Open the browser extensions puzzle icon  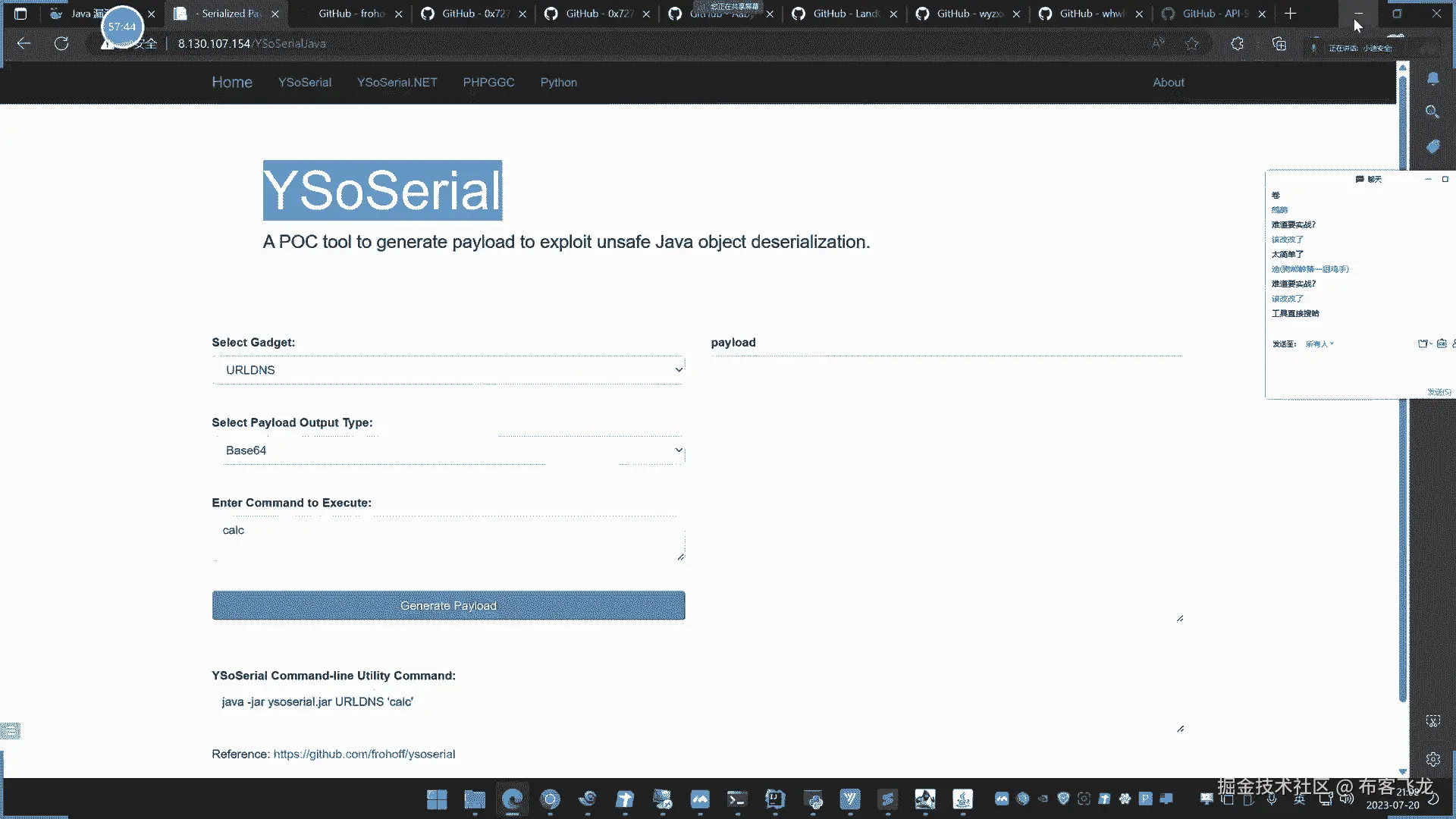(1237, 44)
